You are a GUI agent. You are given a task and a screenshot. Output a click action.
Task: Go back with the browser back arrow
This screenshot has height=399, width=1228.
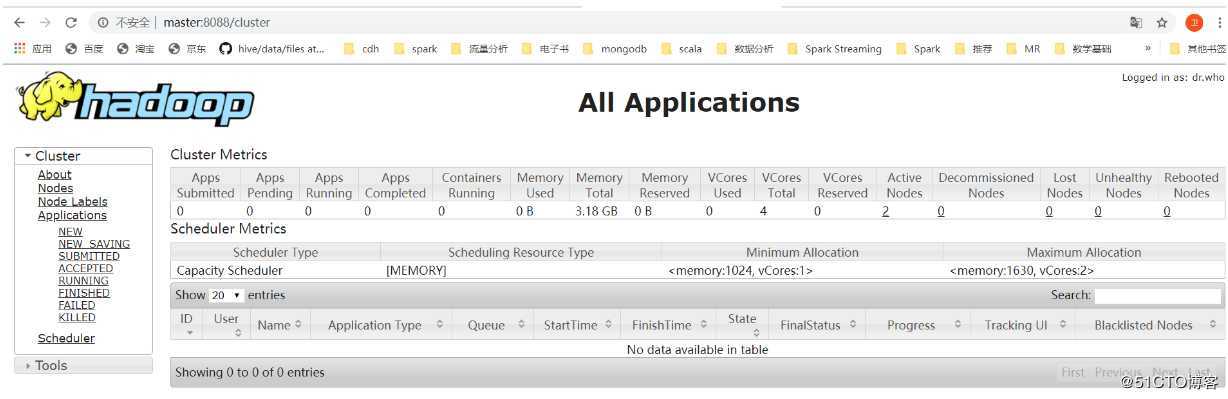(x=19, y=22)
